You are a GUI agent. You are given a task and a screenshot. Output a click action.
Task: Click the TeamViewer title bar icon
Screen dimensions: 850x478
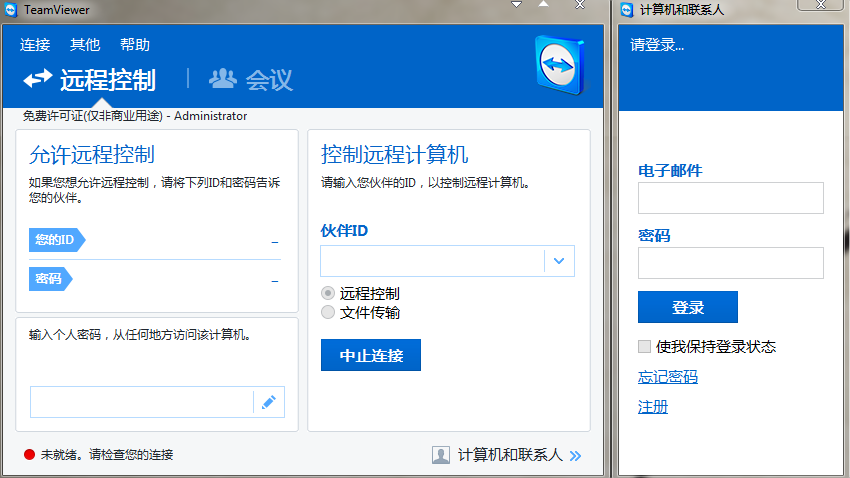[11, 10]
